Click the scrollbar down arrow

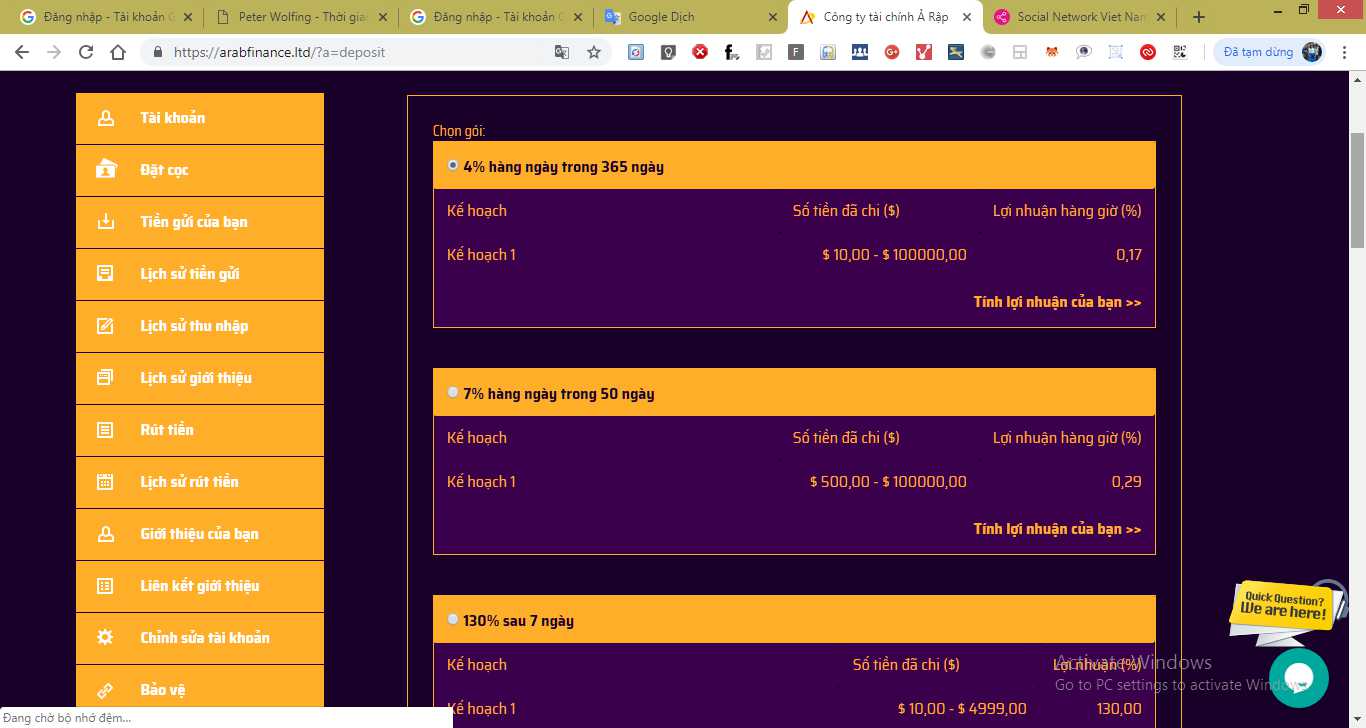(1357, 719)
